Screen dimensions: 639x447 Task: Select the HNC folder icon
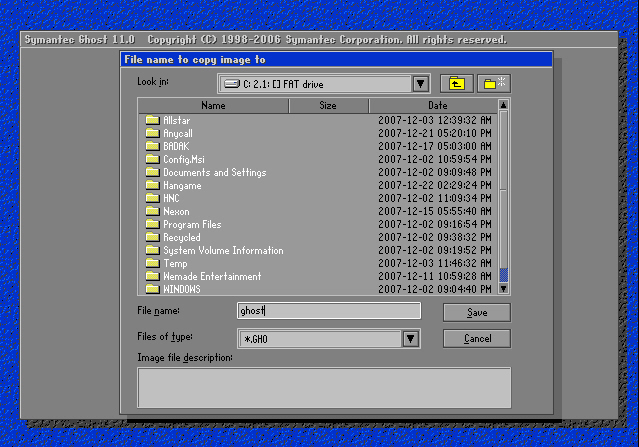pyautogui.click(x=152, y=198)
